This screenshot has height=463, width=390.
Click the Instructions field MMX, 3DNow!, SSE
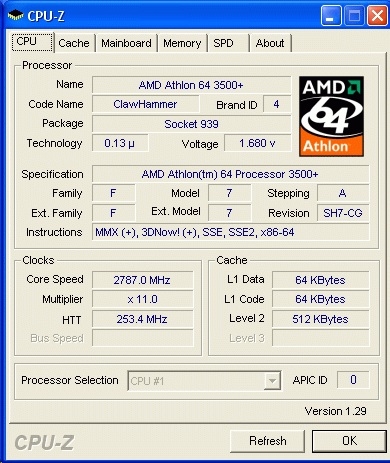230,232
